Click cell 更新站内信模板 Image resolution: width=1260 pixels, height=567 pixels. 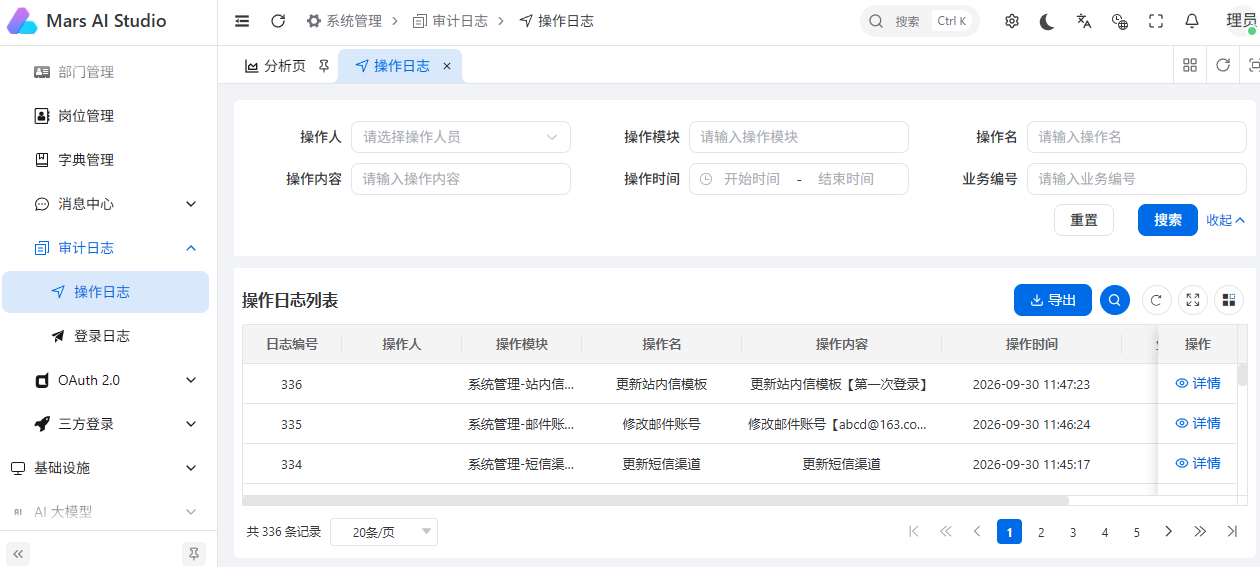click(x=661, y=384)
